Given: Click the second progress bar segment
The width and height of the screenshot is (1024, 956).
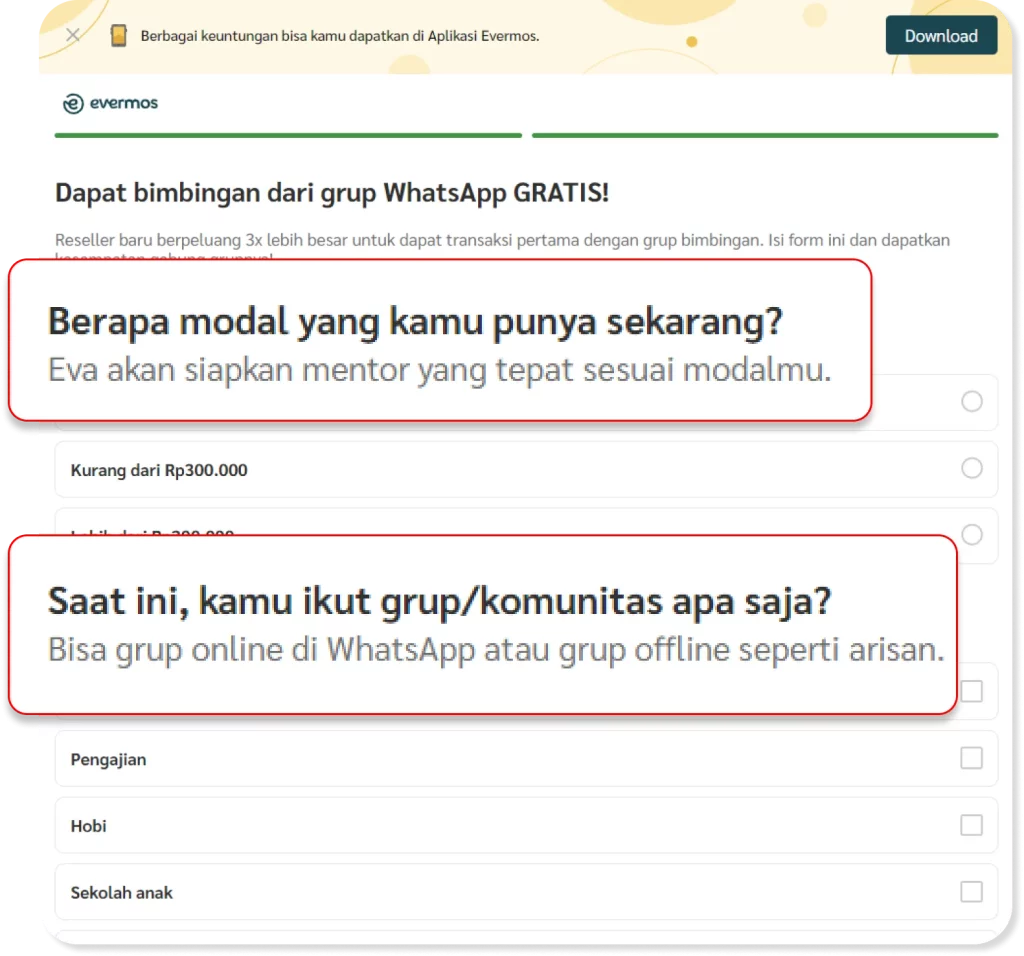Looking at the screenshot, I should 765,134.
